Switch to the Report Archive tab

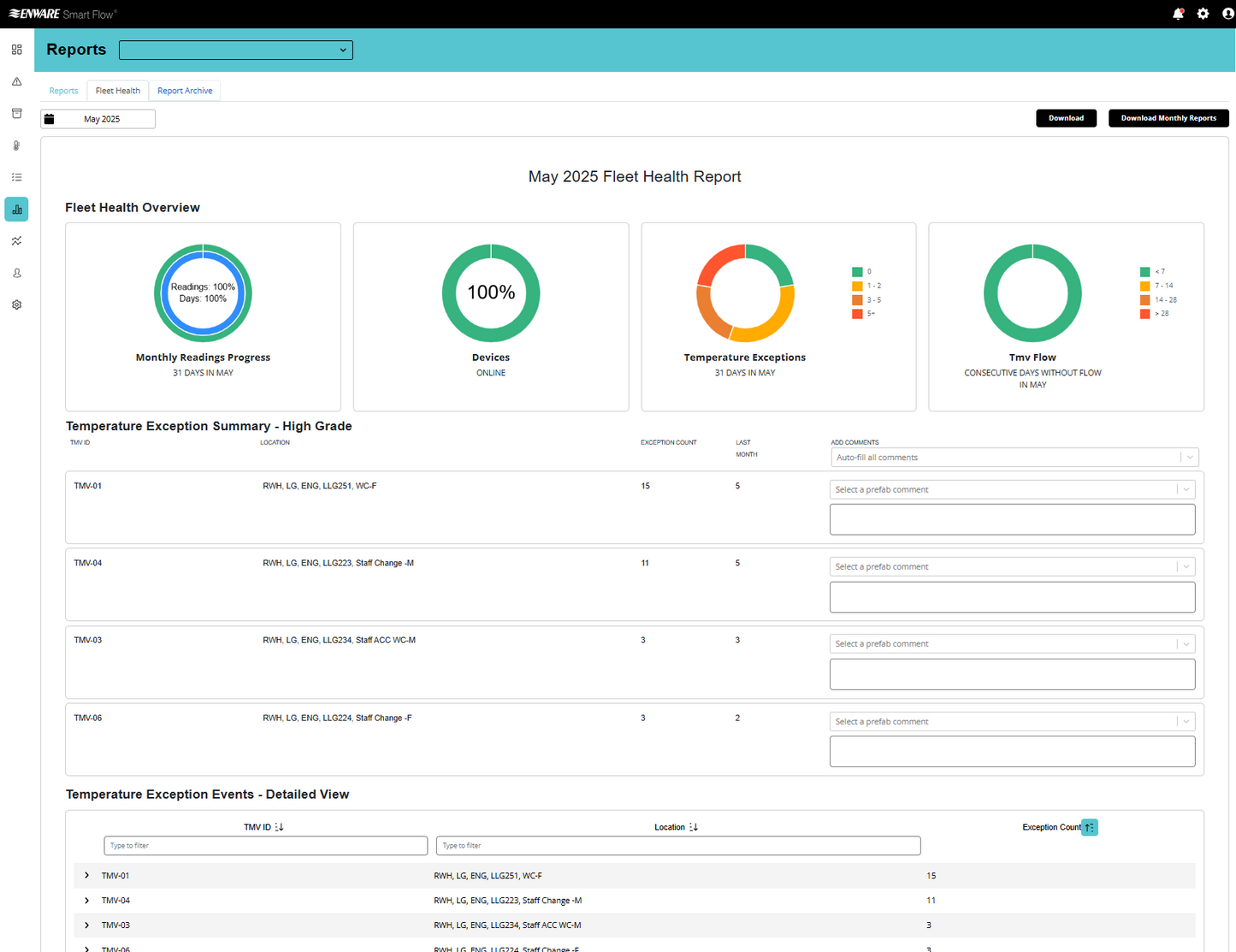pos(184,91)
